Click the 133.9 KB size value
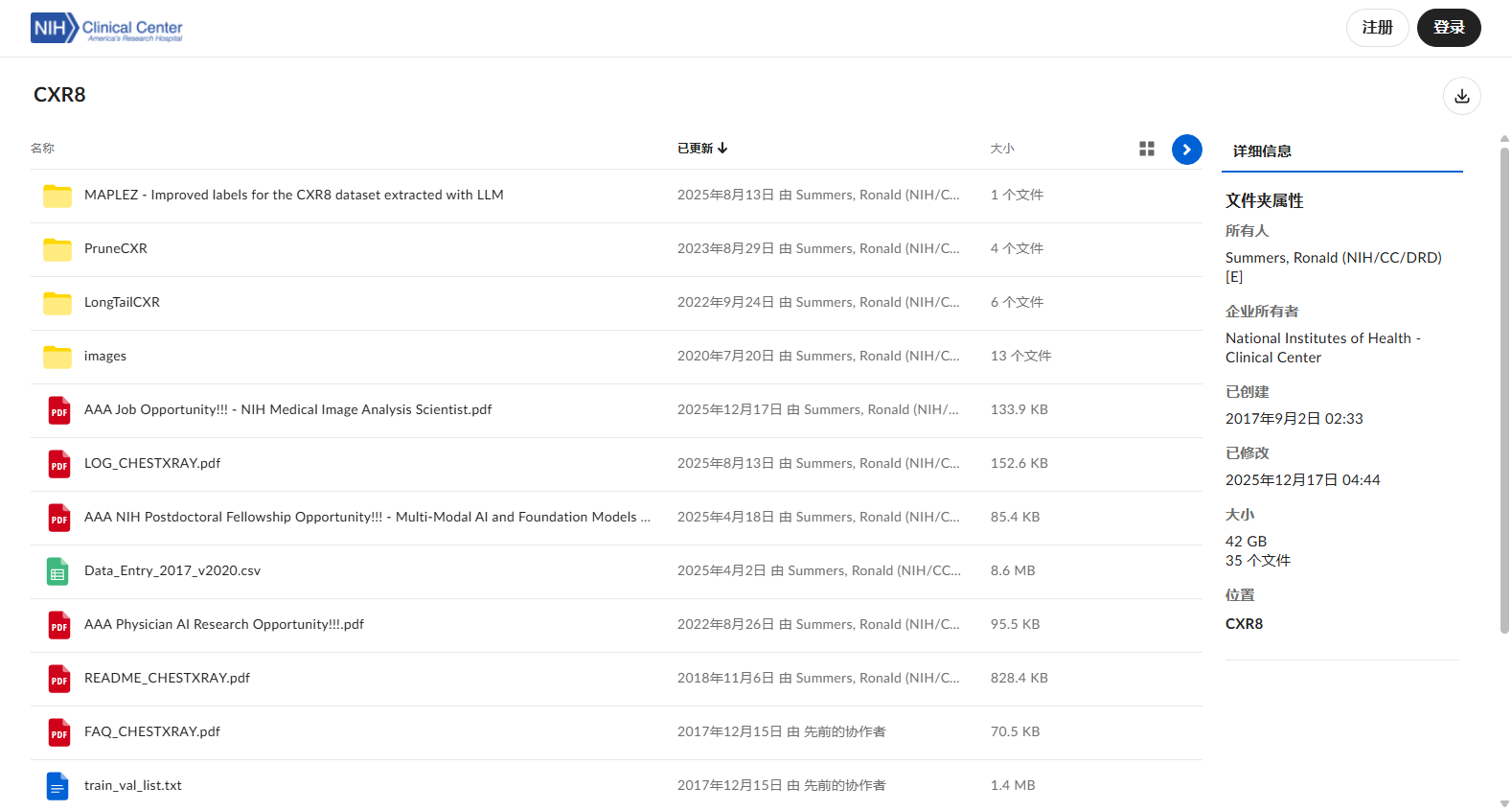This screenshot has height=811, width=1512. (x=1019, y=409)
